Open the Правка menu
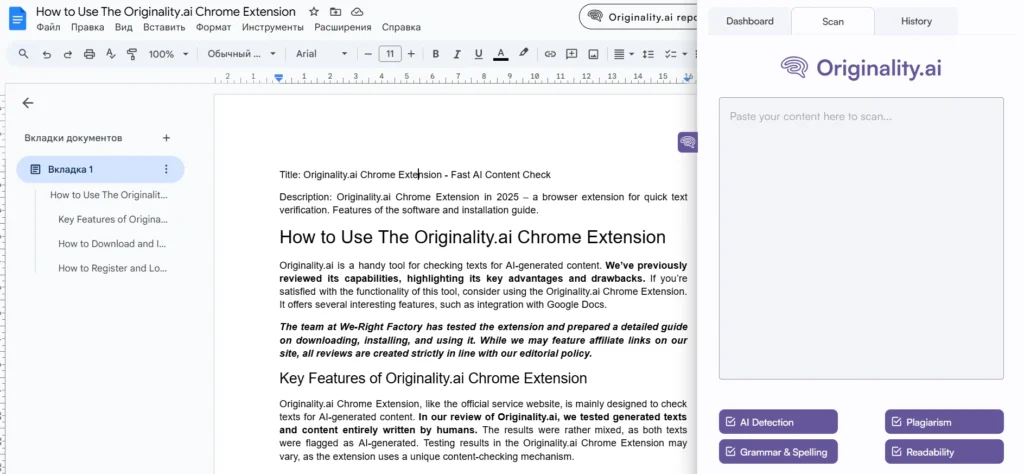 click(88, 27)
